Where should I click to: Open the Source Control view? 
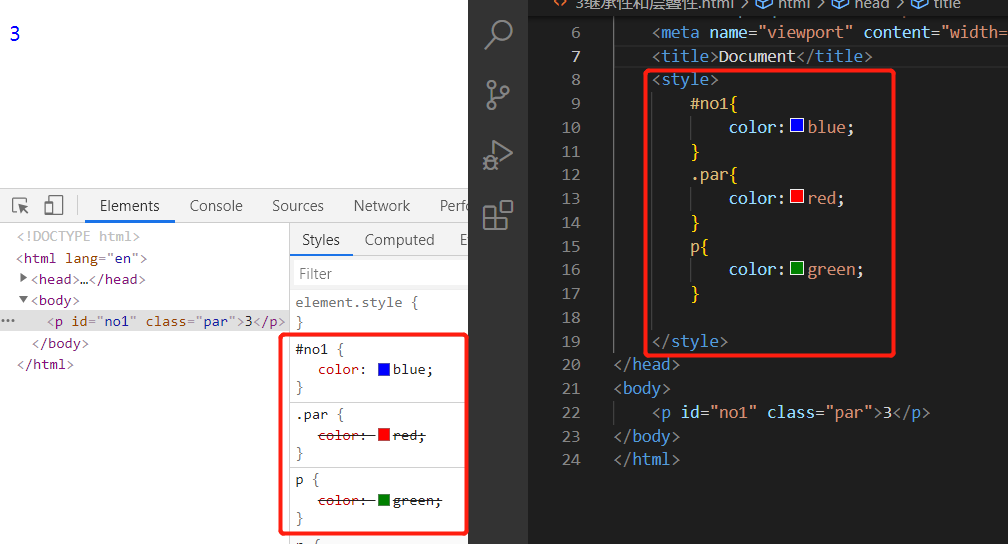[498, 95]
